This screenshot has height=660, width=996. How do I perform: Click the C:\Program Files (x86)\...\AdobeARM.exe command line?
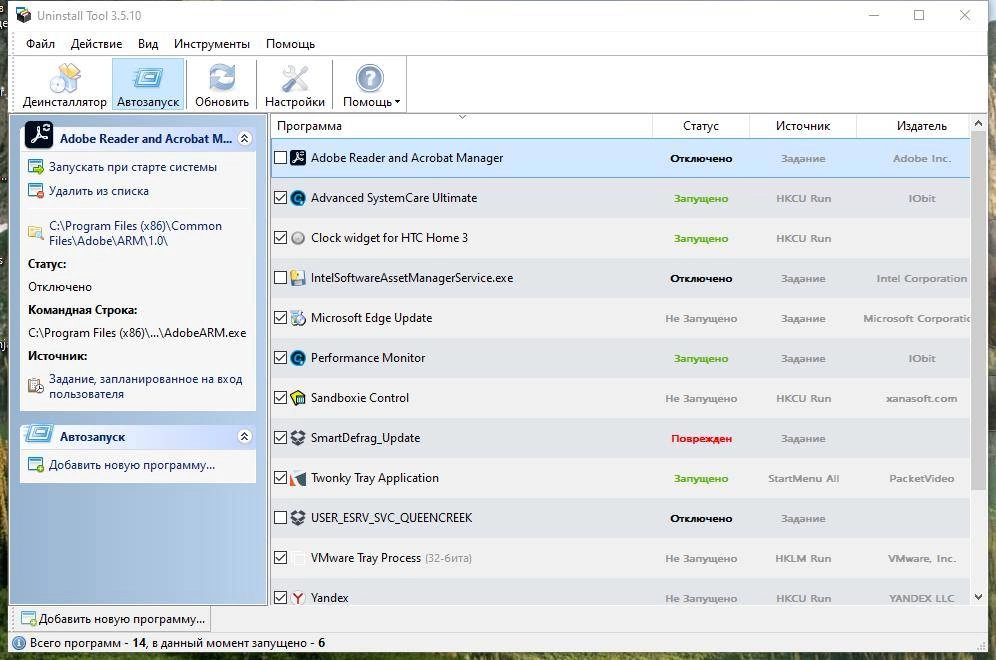pyautogui.click(x=137, y=333)
